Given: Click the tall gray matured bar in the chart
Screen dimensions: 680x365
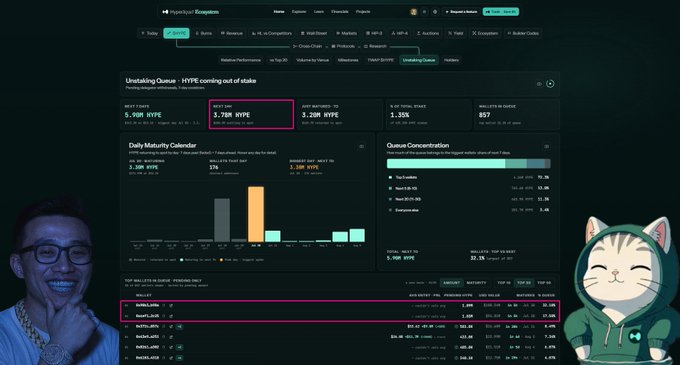Looking at the screenshot, I should click(222, 220).
